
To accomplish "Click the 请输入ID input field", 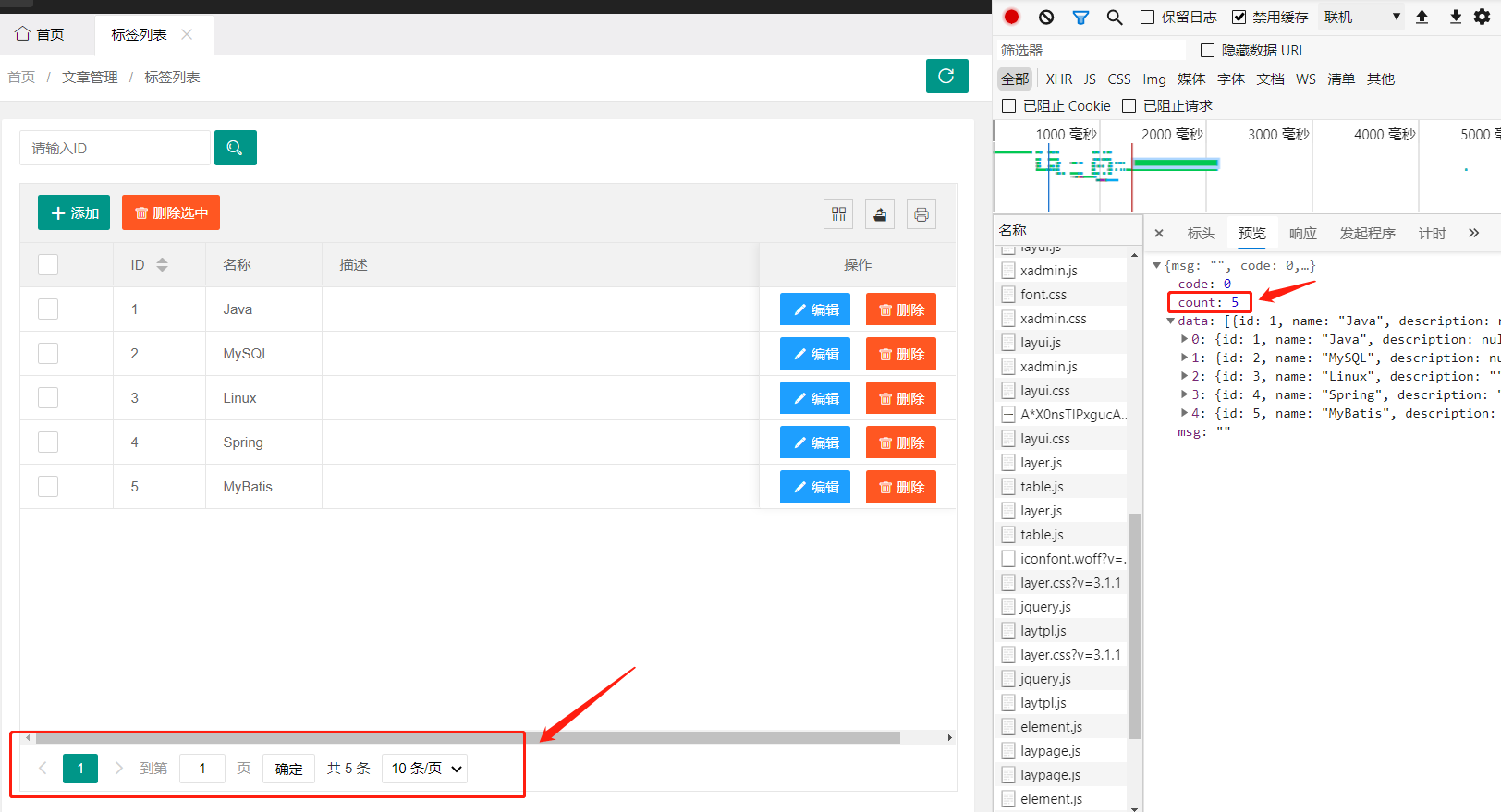I will point(115,148).
